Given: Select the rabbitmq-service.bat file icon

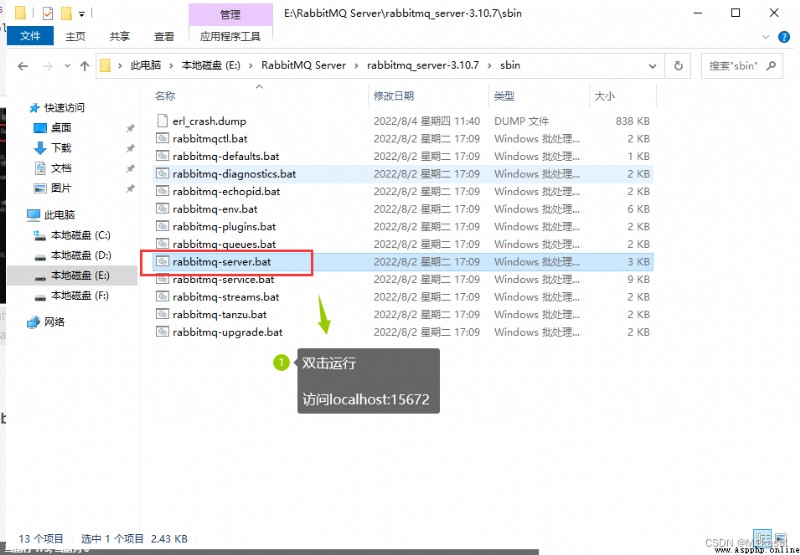Looking at the screenshot, I should tap(162, 279).
